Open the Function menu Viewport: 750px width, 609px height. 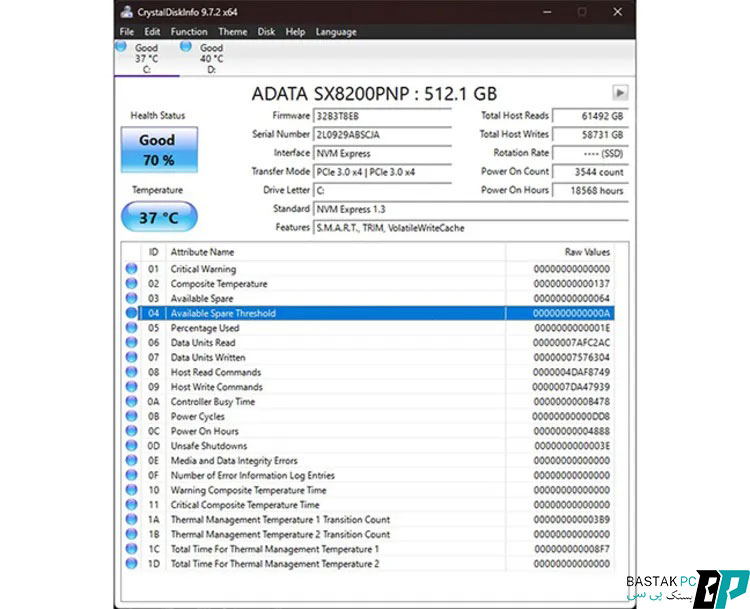click(189, 32)
